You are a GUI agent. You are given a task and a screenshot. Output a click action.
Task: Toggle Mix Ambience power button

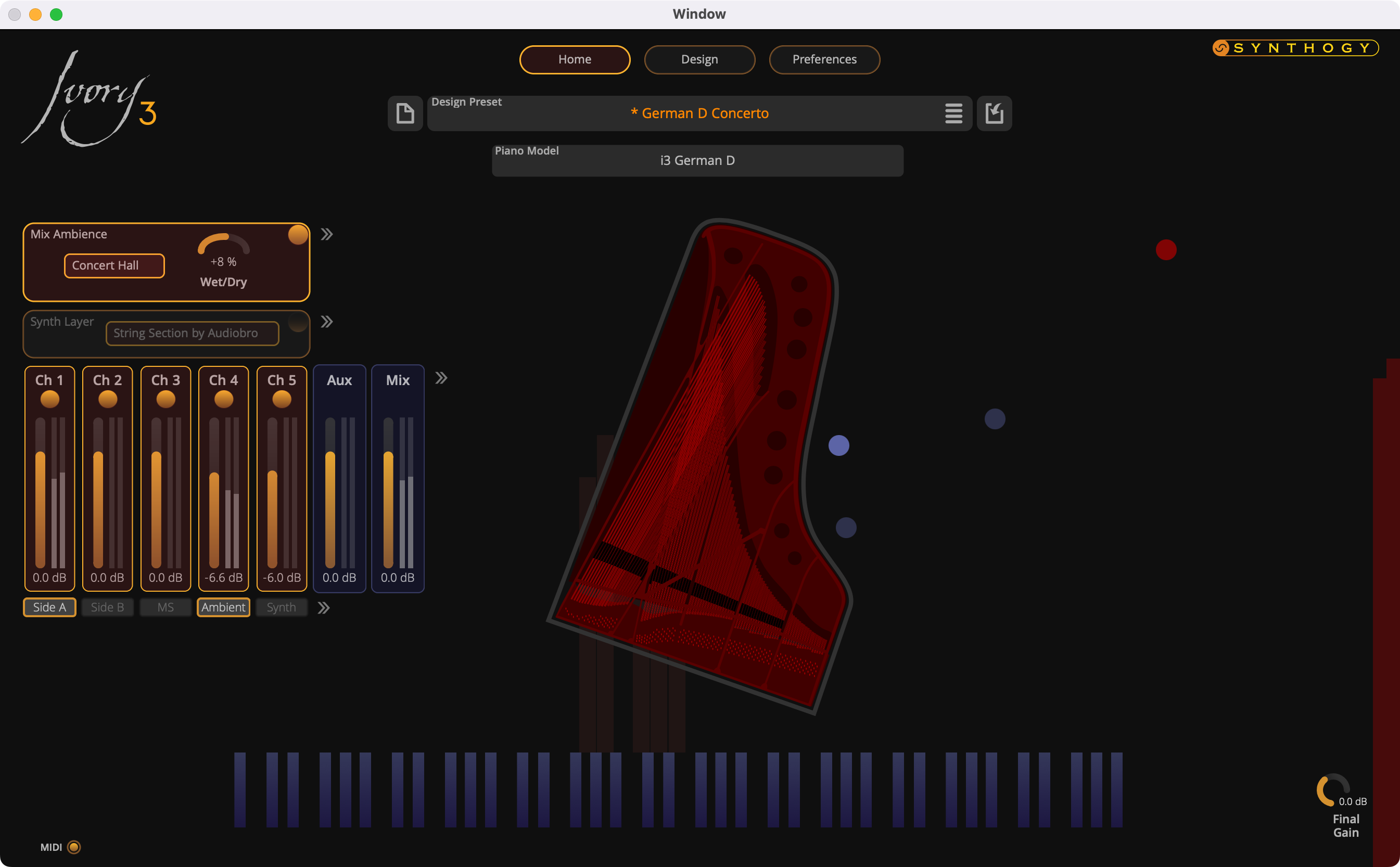coord(298,235)
